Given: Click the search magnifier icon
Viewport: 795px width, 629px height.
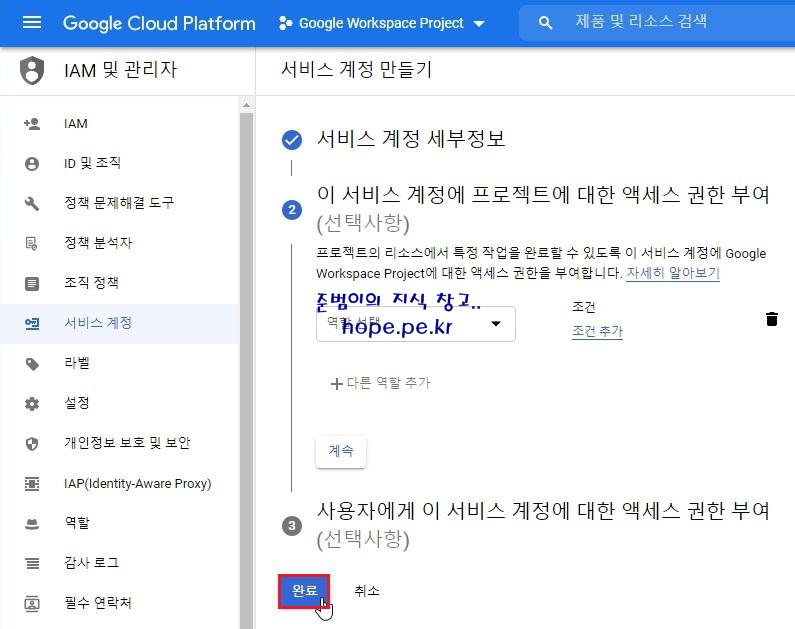Looking at the screenshot, I should pyautogui.click(x=545, y=23).
